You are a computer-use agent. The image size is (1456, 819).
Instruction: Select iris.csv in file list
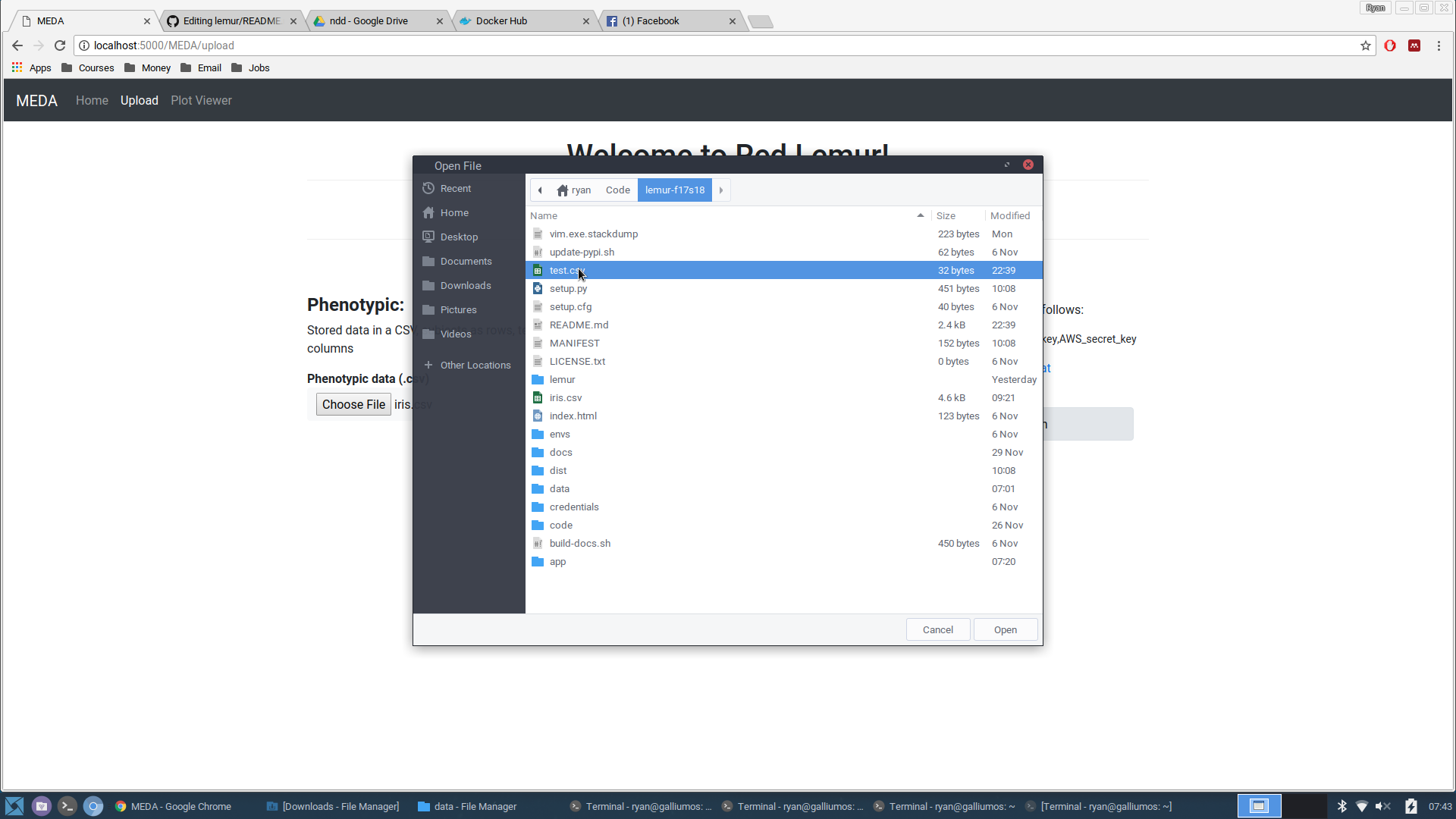(566, 397)
